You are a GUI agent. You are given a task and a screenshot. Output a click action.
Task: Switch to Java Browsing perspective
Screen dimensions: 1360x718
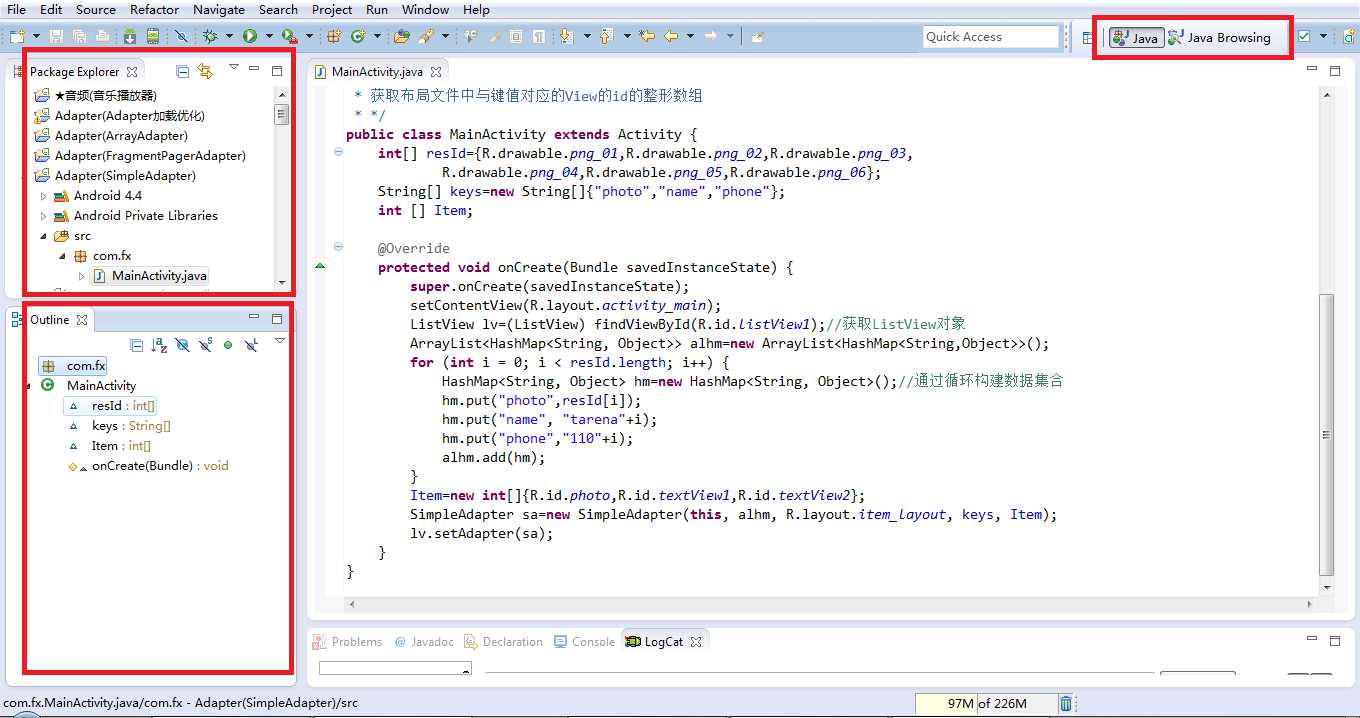[x=1219, y=38]
